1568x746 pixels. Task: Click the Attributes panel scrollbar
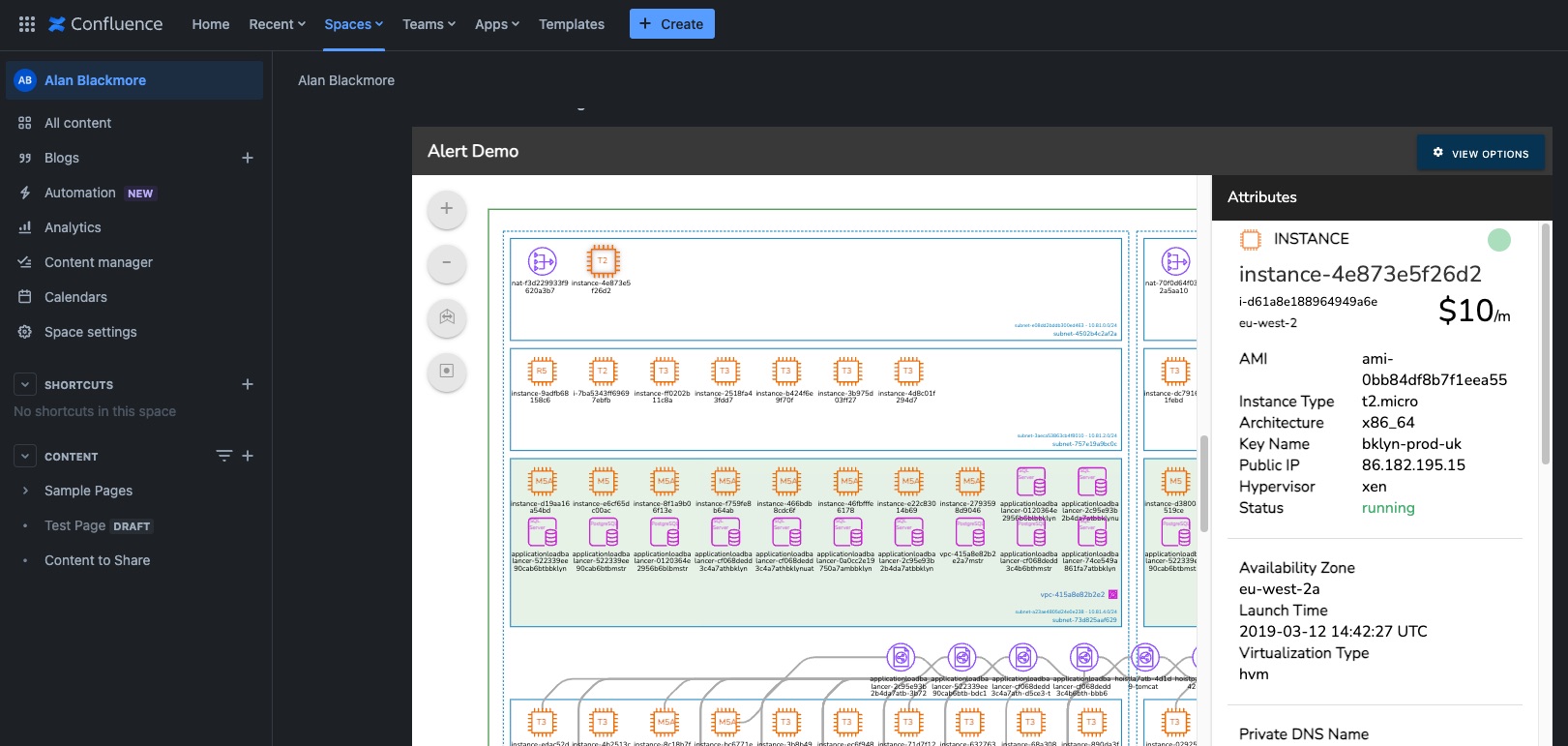click(x=1546, y=343)
